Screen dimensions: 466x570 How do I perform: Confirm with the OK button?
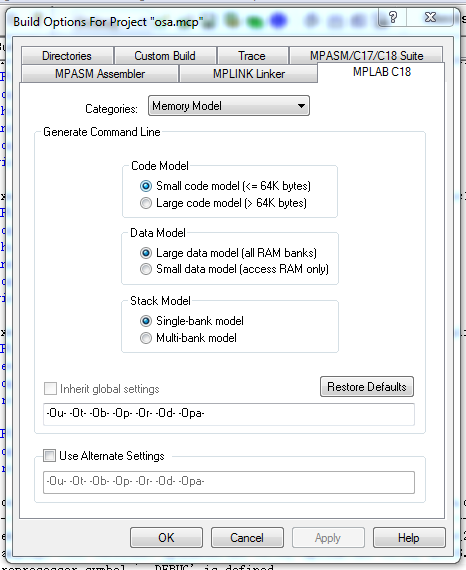point(166,538)
